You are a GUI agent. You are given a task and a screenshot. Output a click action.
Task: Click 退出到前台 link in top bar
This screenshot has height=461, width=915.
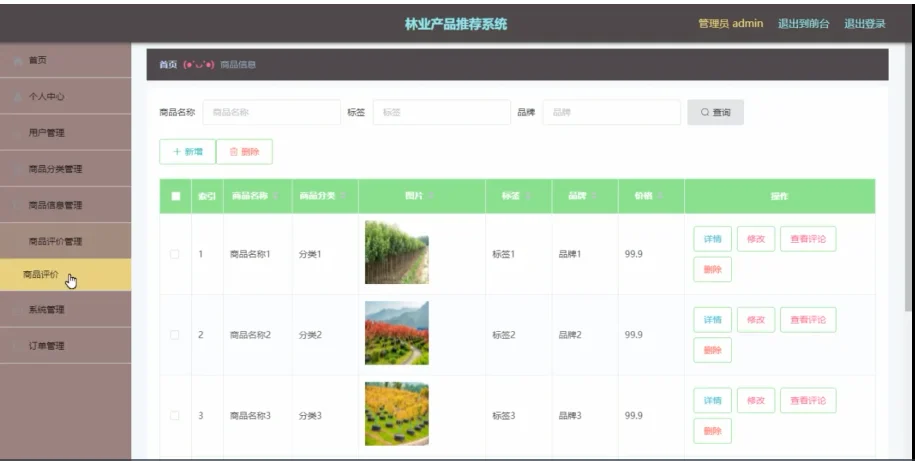pyautogui.click(x=804, y=24)
